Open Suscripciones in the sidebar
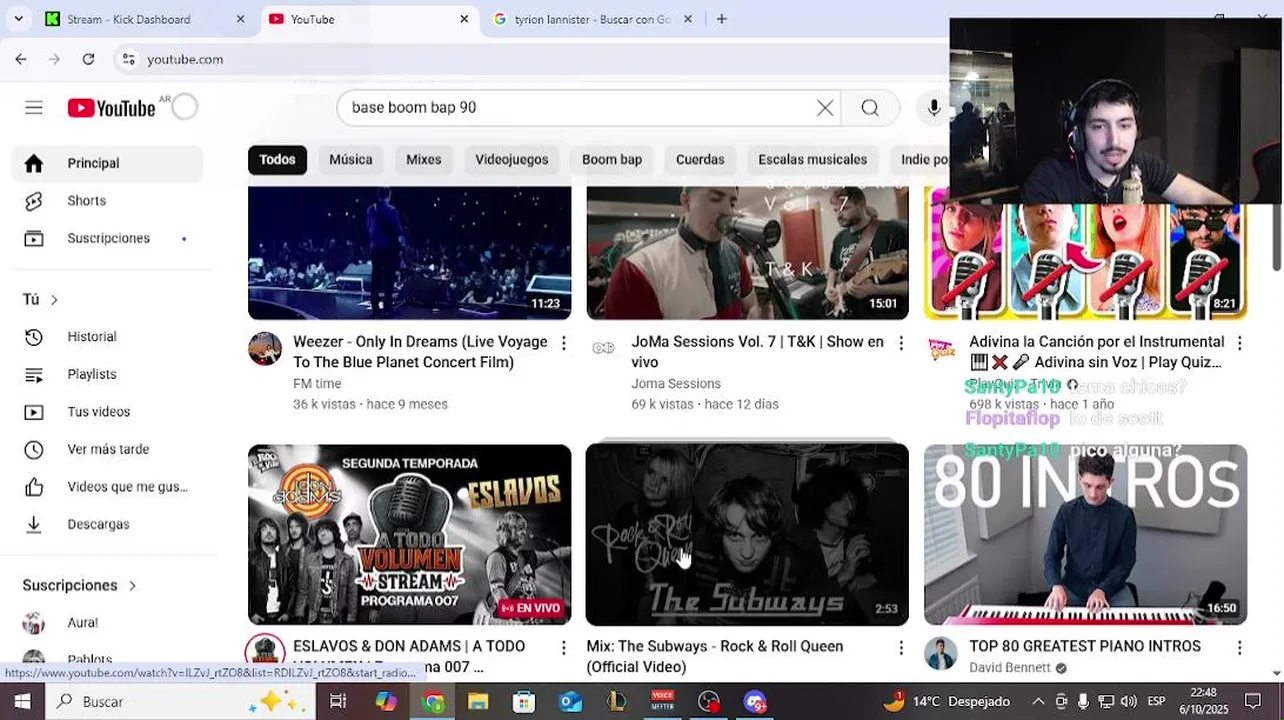The height and width of the screenshot is (720, 1284). 107,238
